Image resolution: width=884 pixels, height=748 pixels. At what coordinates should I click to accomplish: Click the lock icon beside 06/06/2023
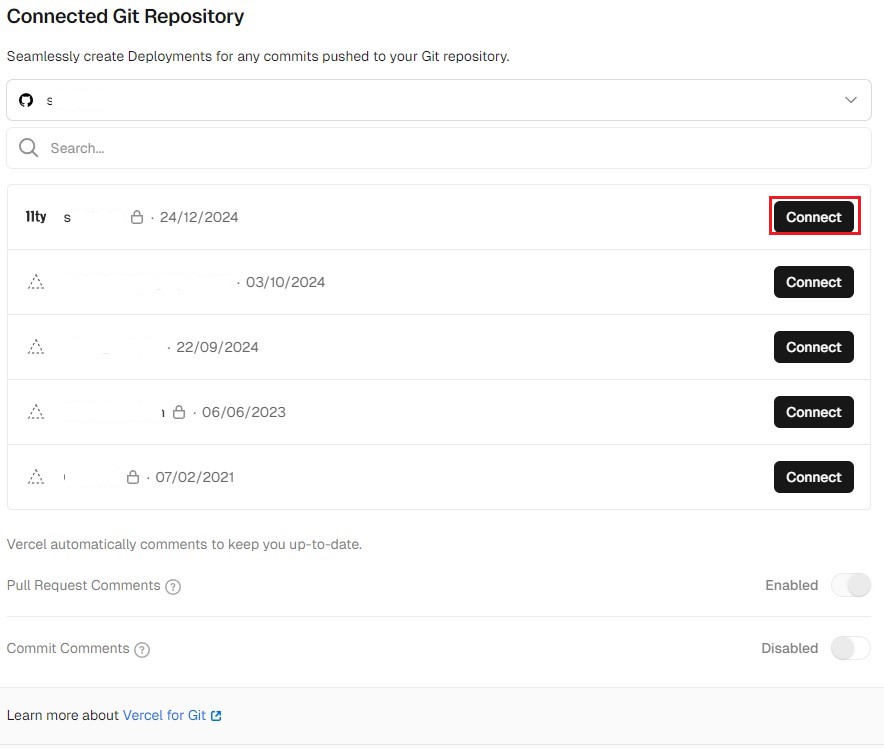(179, 412)
